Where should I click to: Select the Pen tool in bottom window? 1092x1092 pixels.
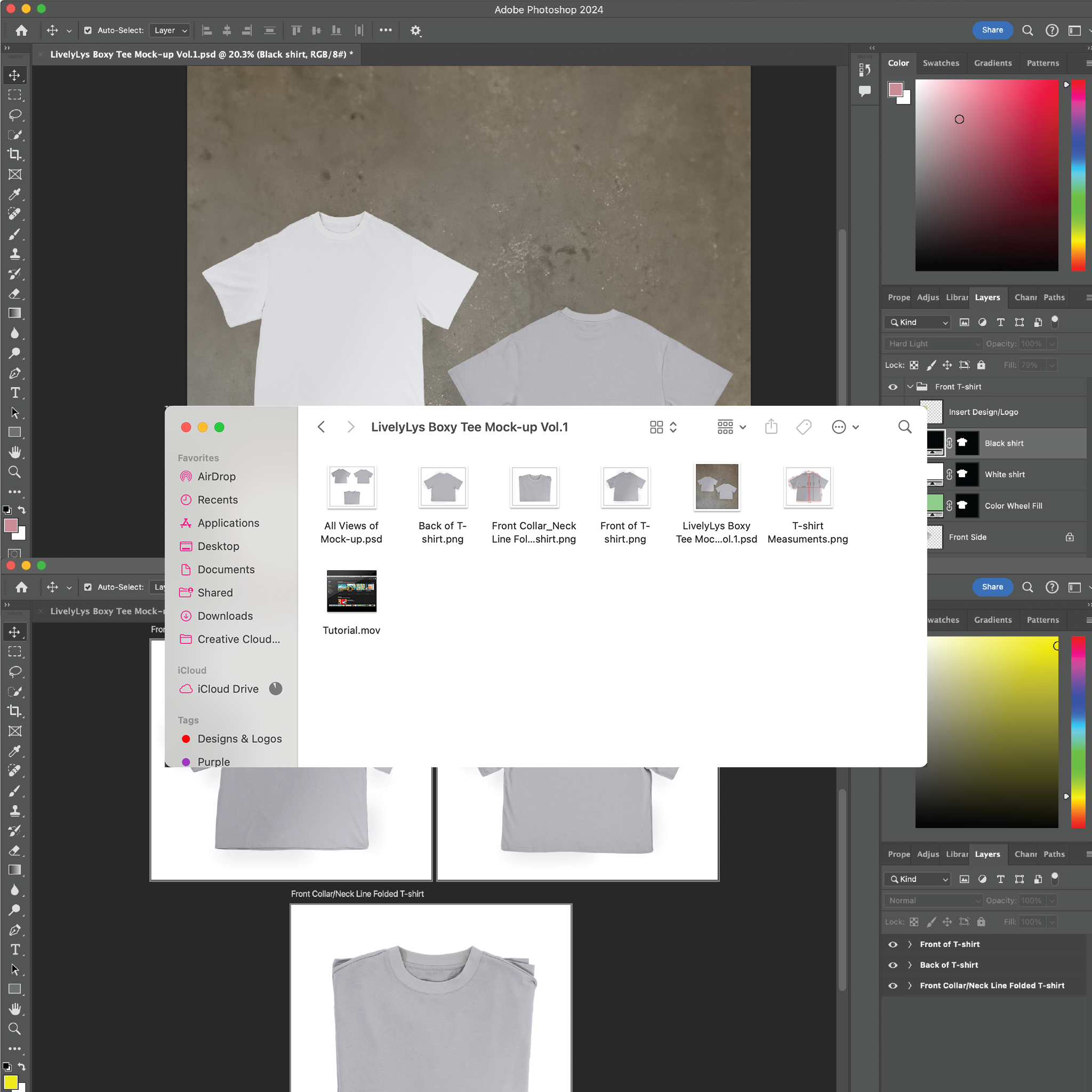(15, 930)
